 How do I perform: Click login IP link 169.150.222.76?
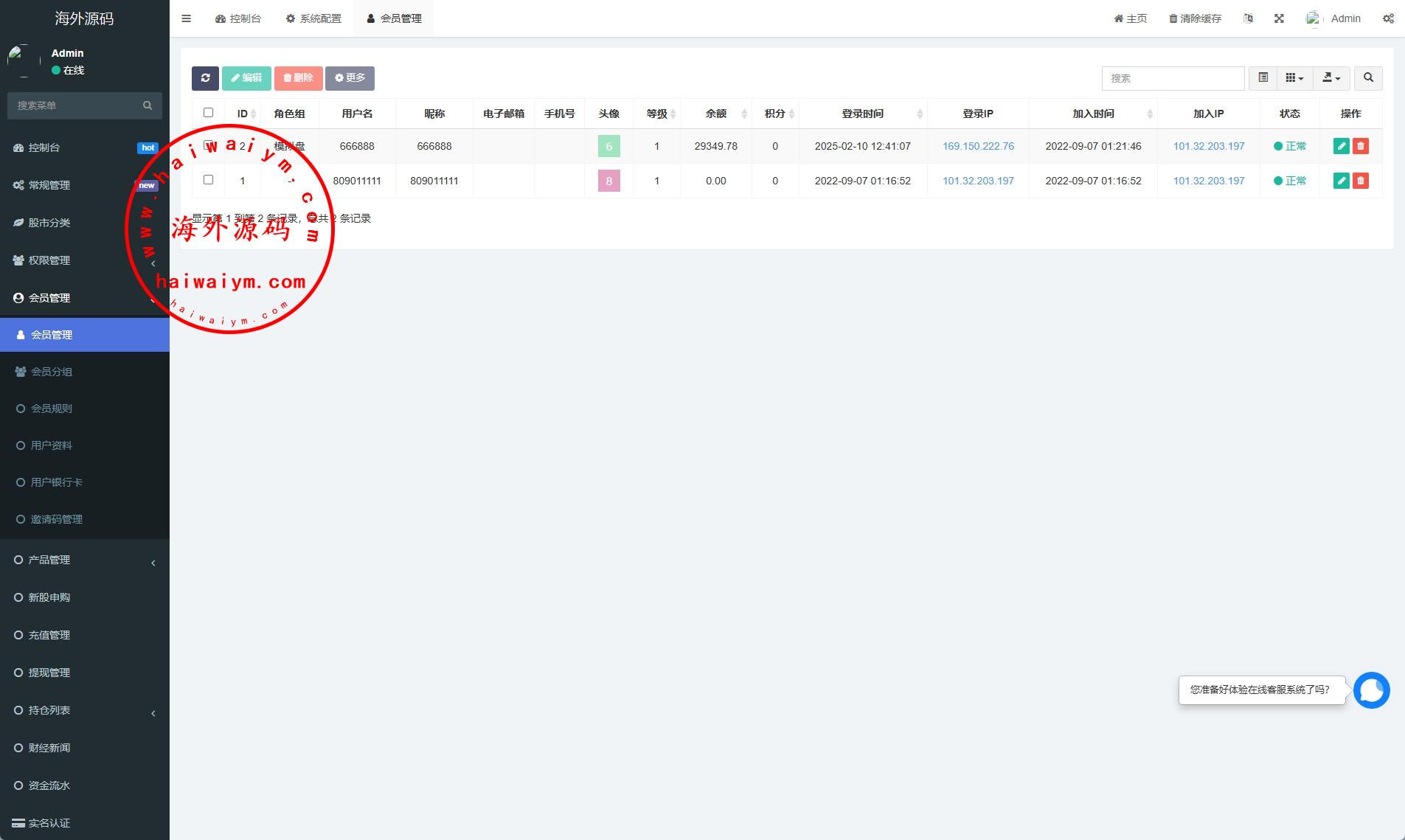point(978,146)
